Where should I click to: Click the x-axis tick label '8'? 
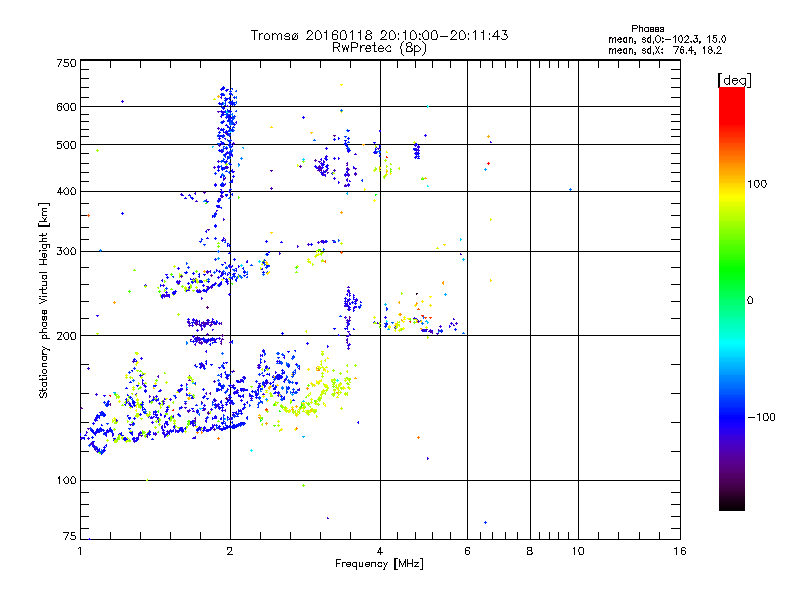click(530, 551)
